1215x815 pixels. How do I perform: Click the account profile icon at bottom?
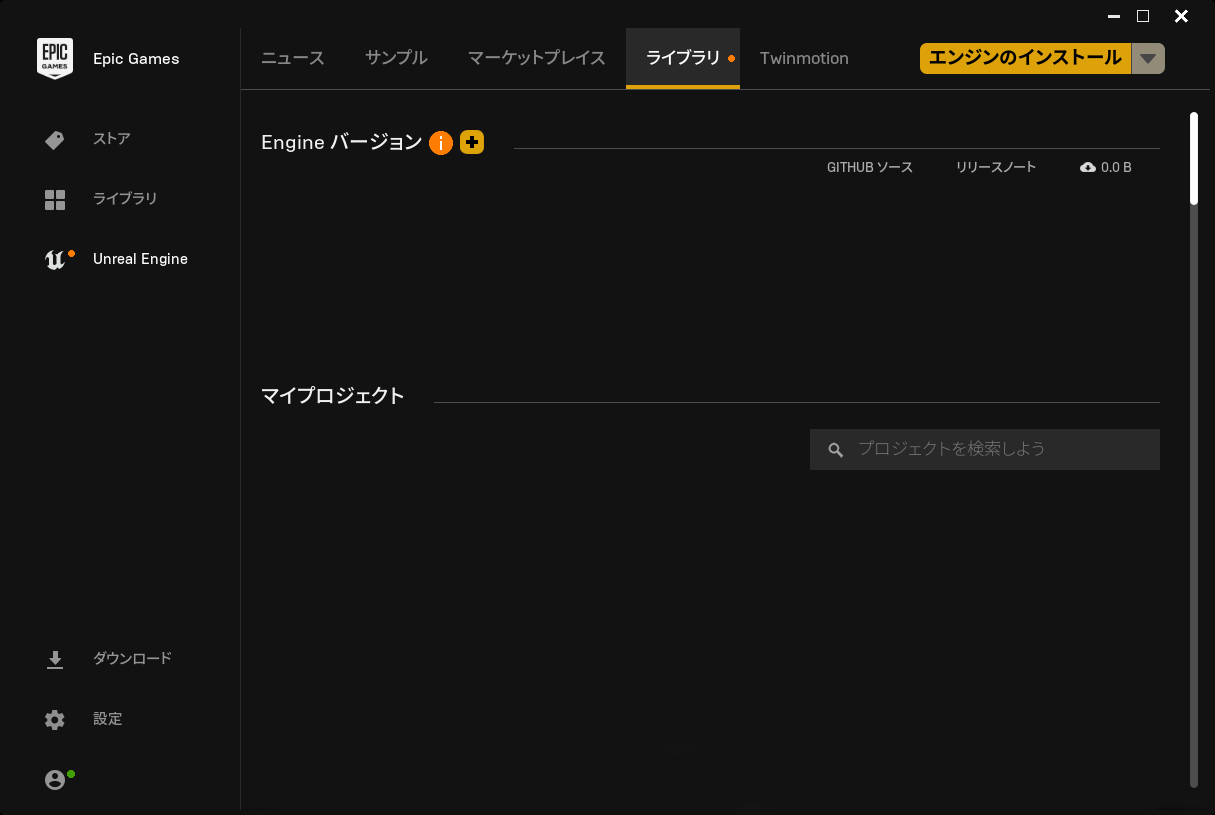(x=55, y=779)
